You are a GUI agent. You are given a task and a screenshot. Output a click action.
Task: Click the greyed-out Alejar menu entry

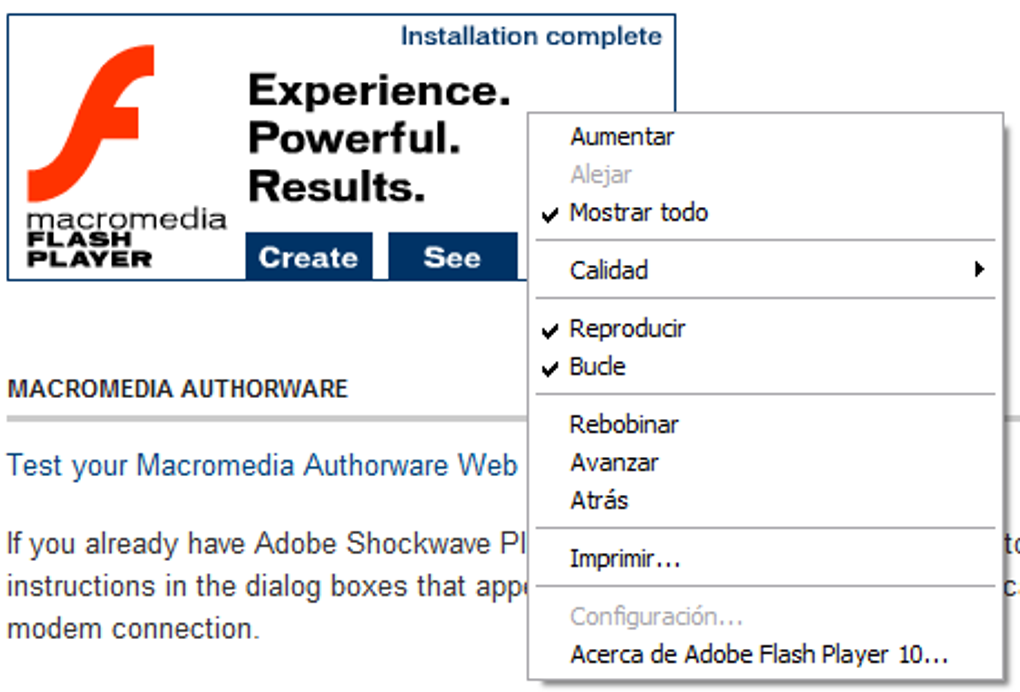click(601, 175)
